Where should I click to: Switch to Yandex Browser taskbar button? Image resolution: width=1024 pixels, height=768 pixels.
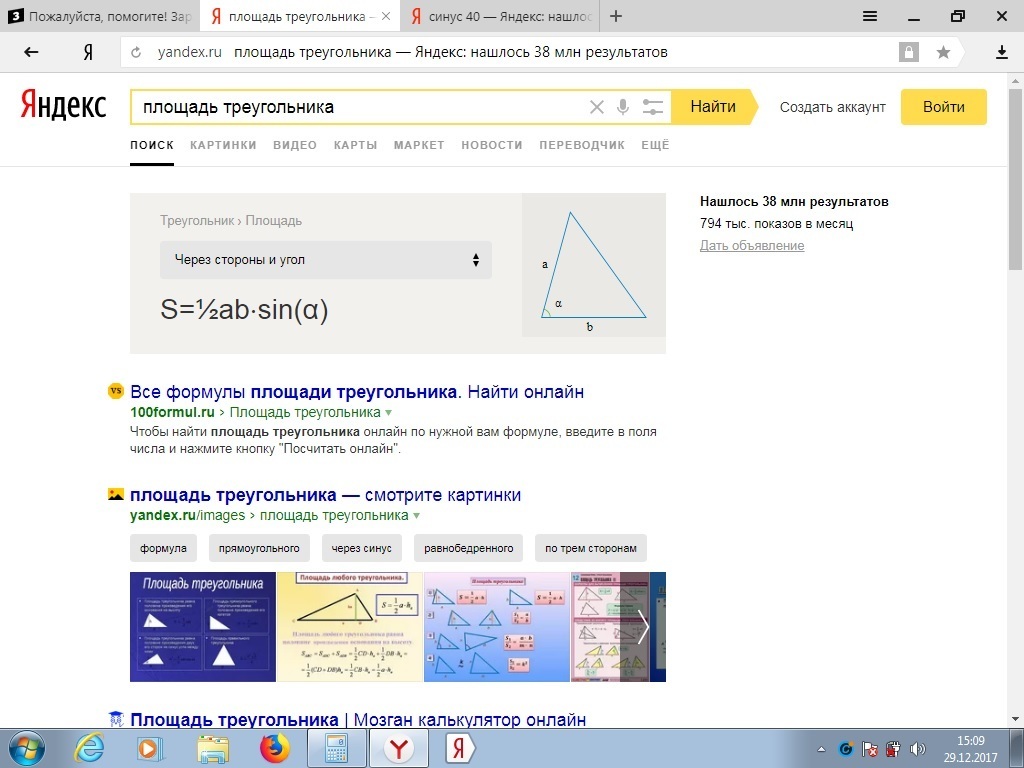[x=399, y=748]
